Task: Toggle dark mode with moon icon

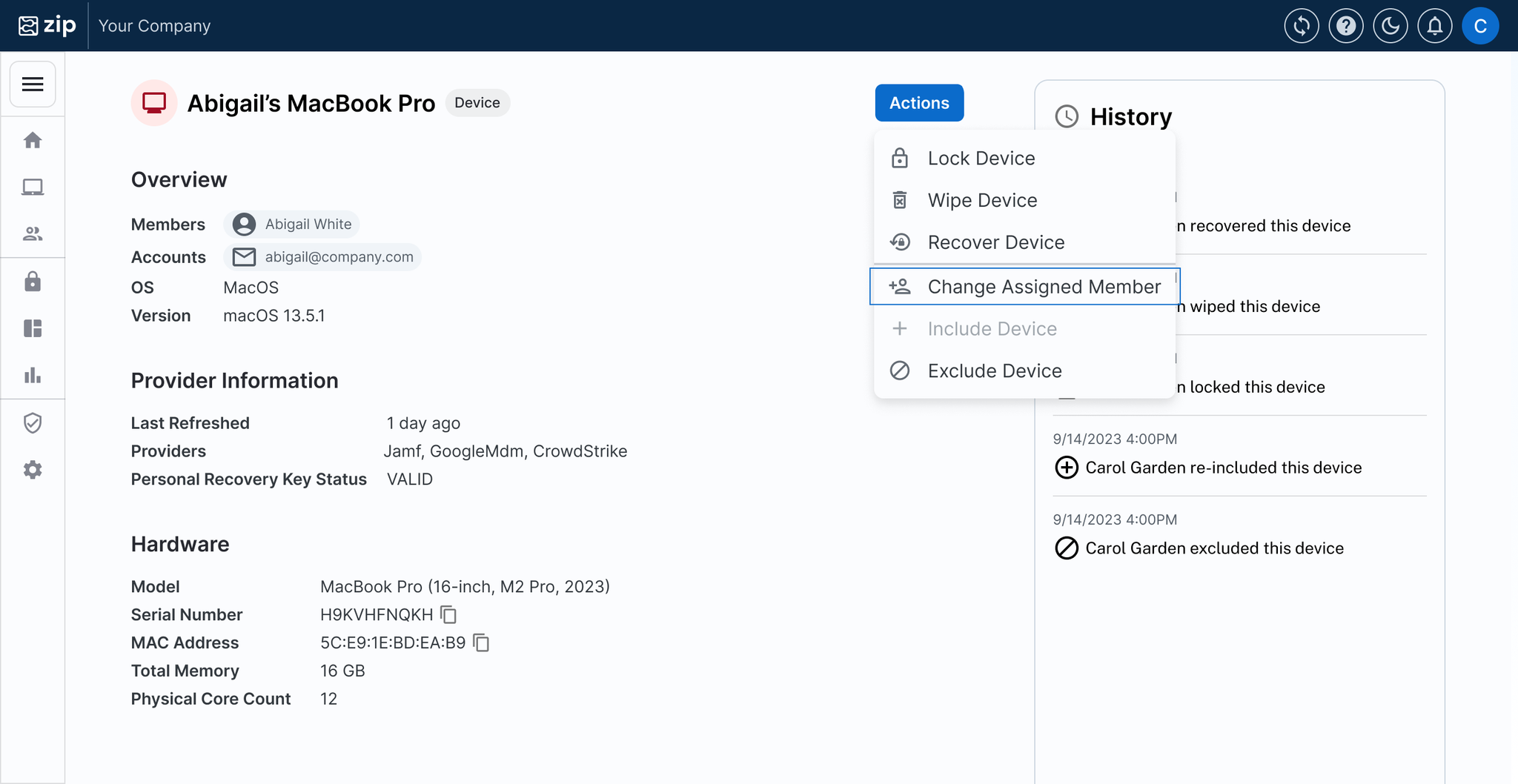Action: [x=1390, y=27]
